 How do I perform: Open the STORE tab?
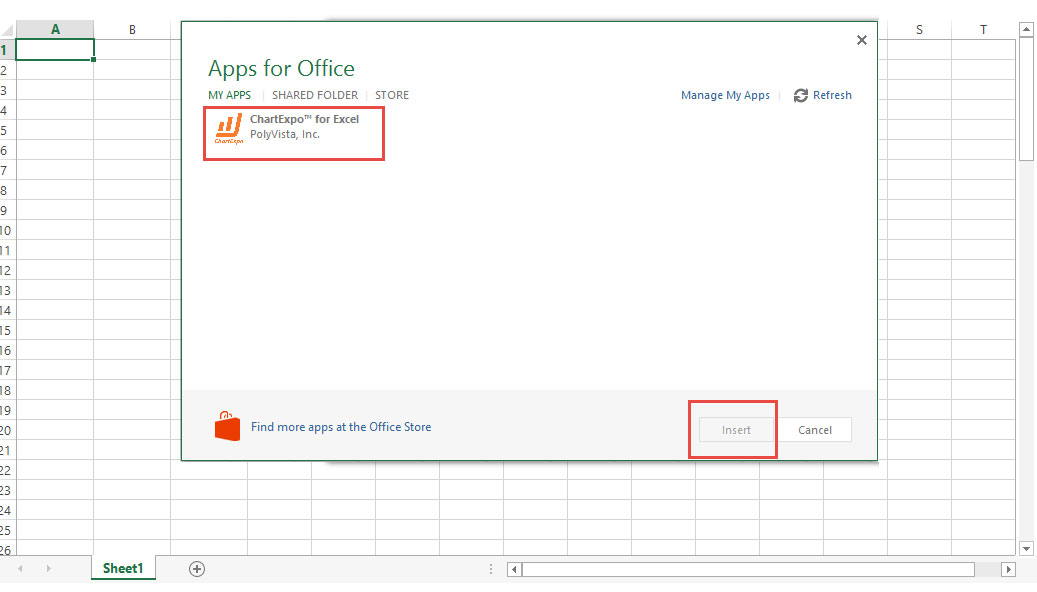coord(392,95)
